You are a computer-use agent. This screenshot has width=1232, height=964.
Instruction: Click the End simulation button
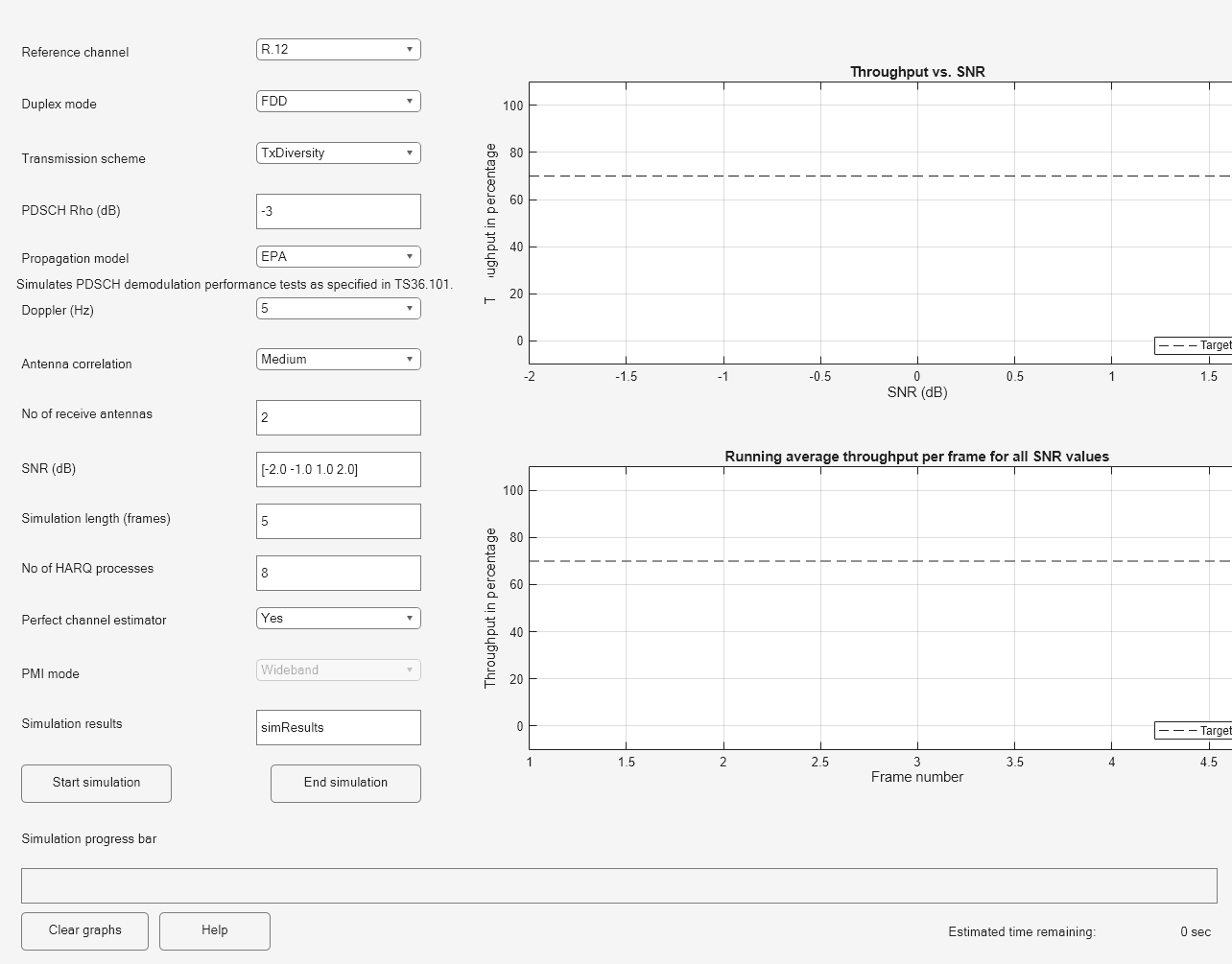[344, 783]
